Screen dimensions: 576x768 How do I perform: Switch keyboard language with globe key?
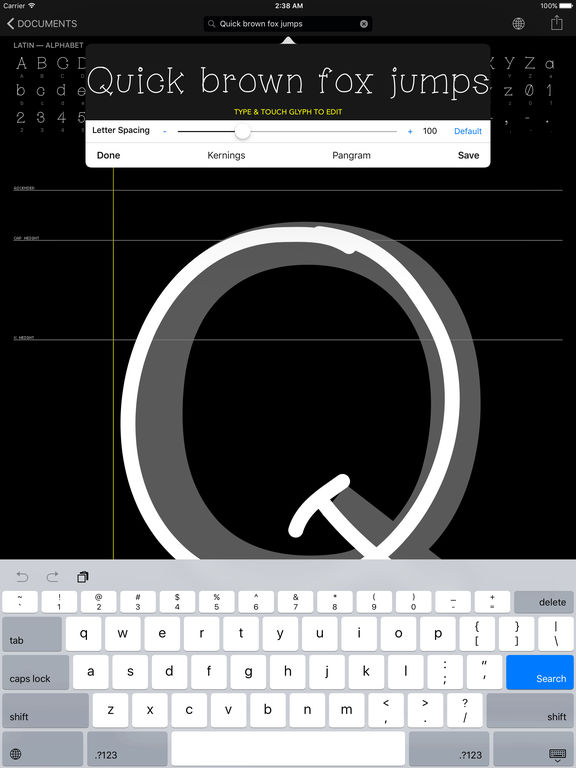pos(43,748)
